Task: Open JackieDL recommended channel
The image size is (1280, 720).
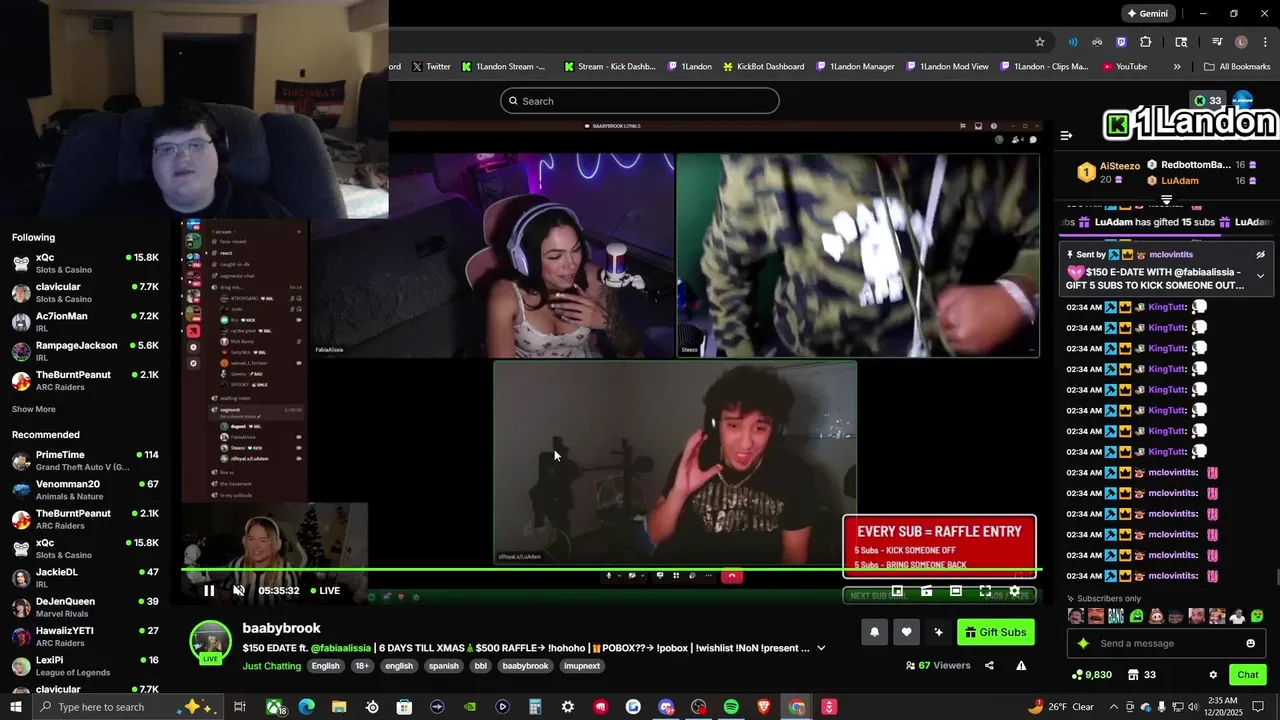Action: 85,578
